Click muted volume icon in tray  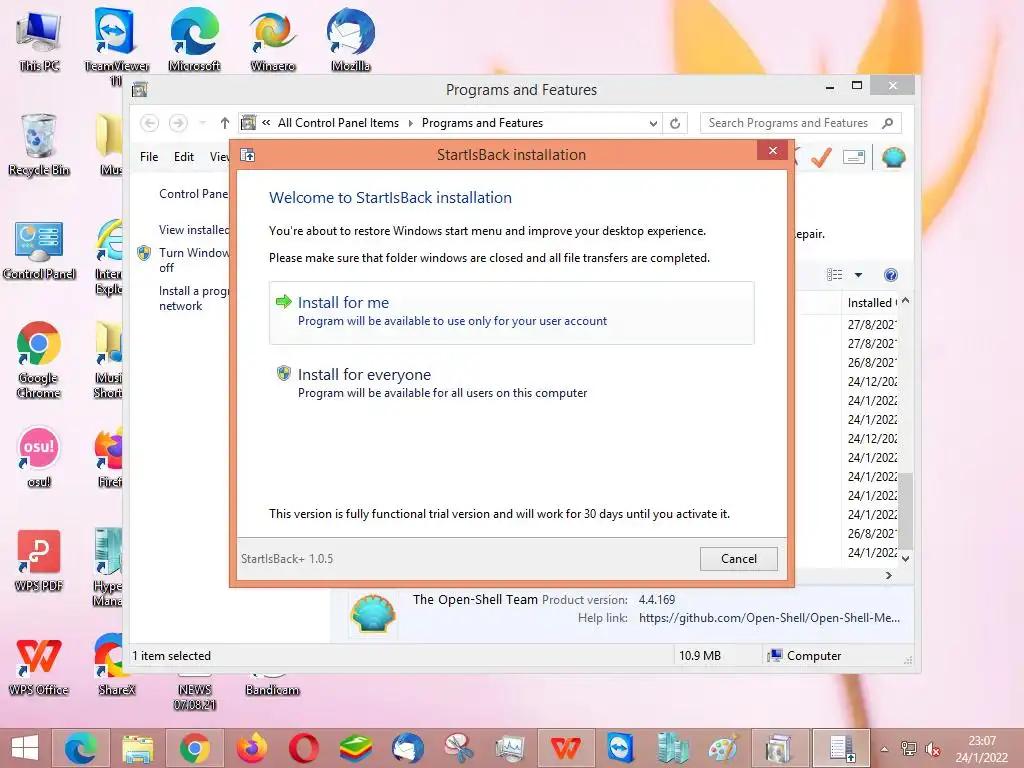click(933, 749)
